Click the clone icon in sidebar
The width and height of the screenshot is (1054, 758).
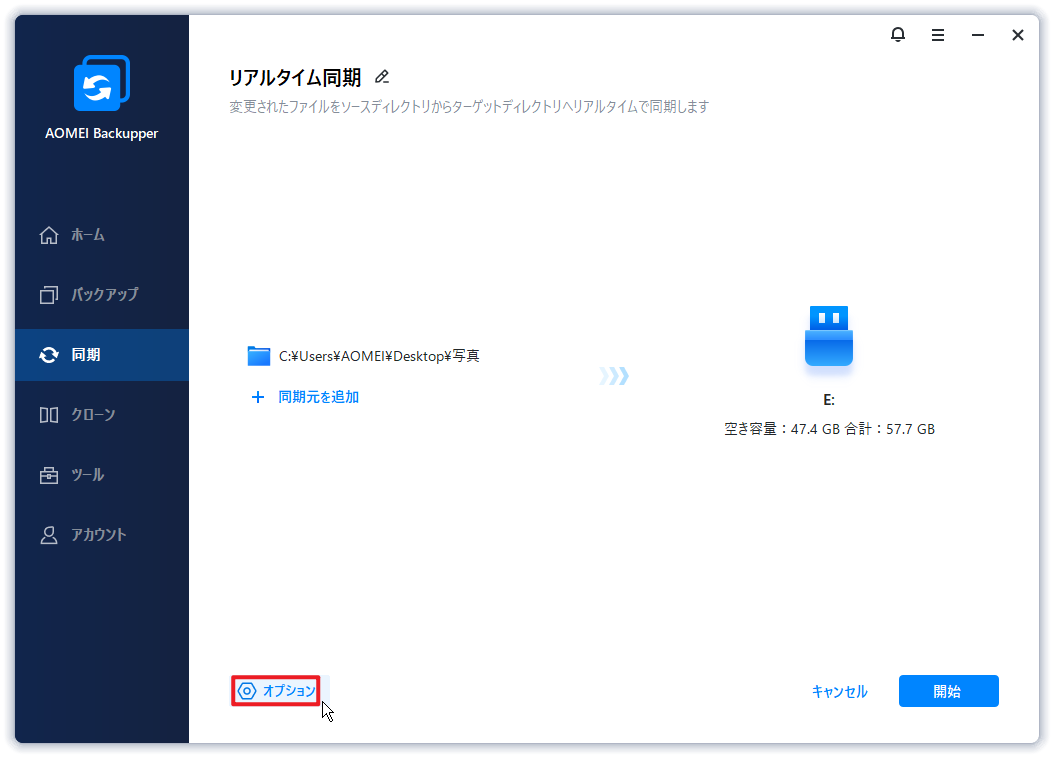pyautogui.click(x=48, y=415)
